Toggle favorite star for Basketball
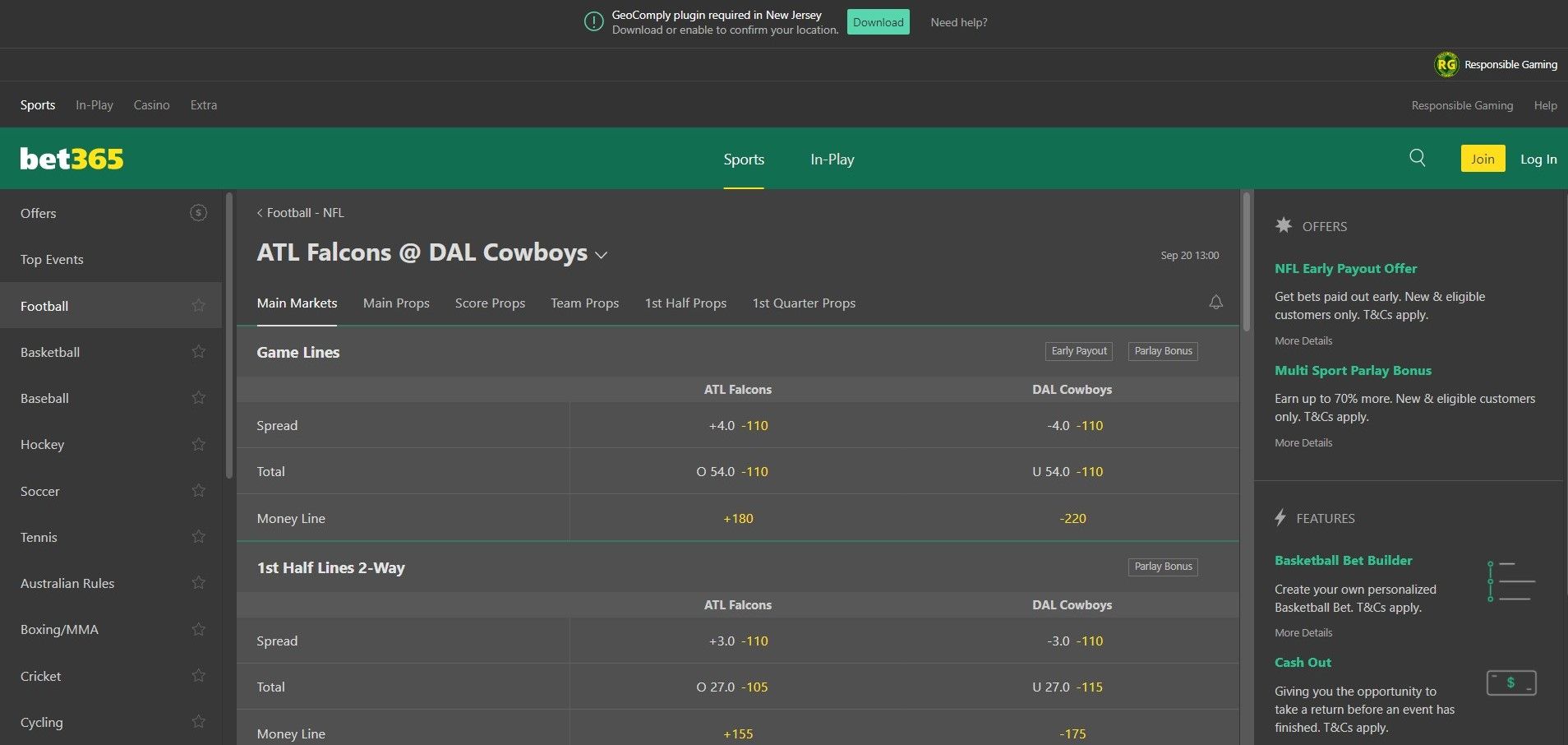The width and height of the screenshot is (1568, 745). click(x=198, y=351)
